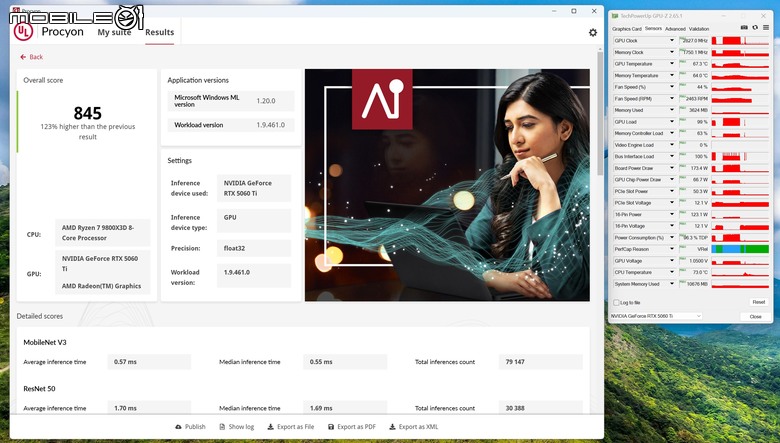Click the GPU-Z title bar app icon
The image size is (780, 443).
point(615,16)
